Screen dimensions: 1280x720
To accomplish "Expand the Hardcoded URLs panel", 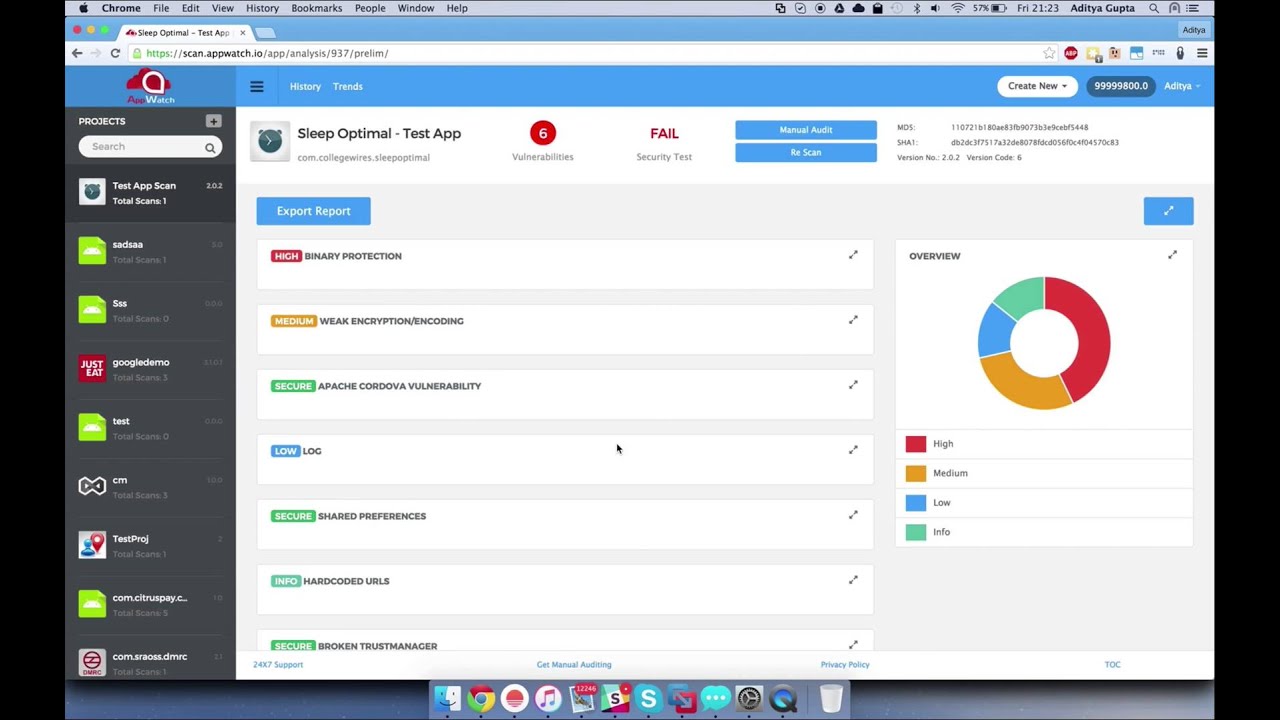I will point(853,580).
